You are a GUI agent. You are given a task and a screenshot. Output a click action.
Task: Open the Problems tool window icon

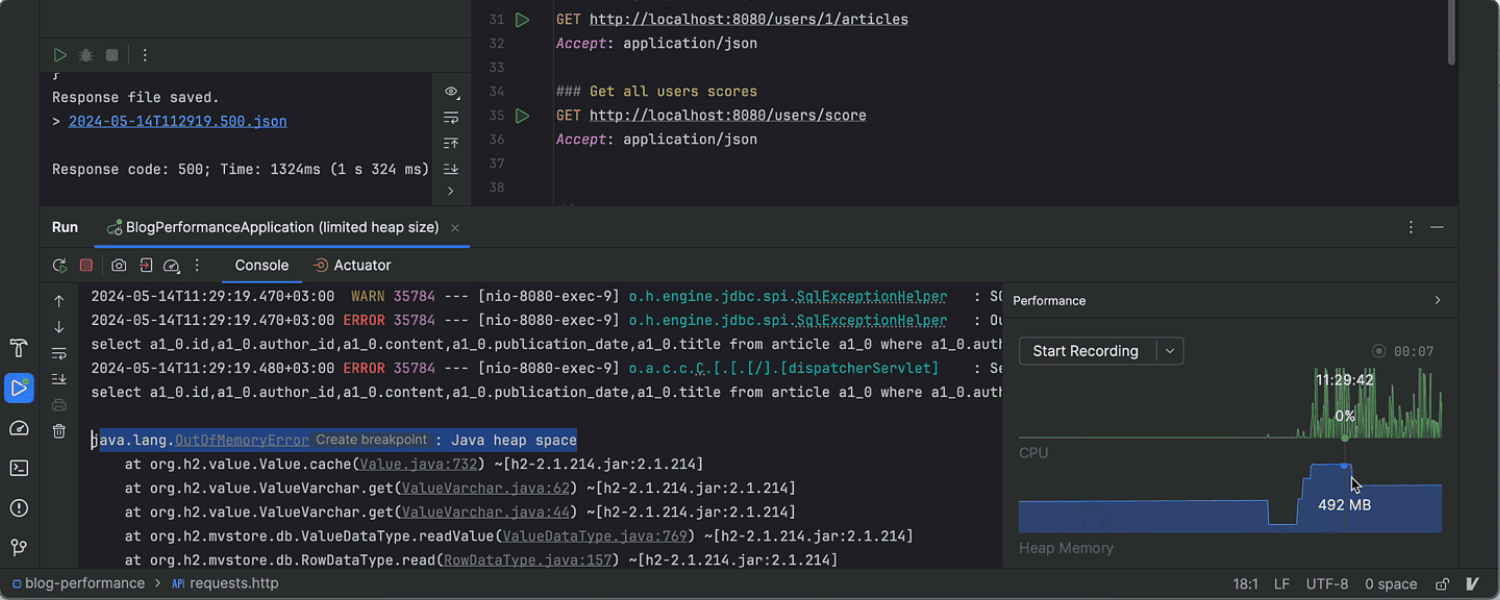click(19, 508)
